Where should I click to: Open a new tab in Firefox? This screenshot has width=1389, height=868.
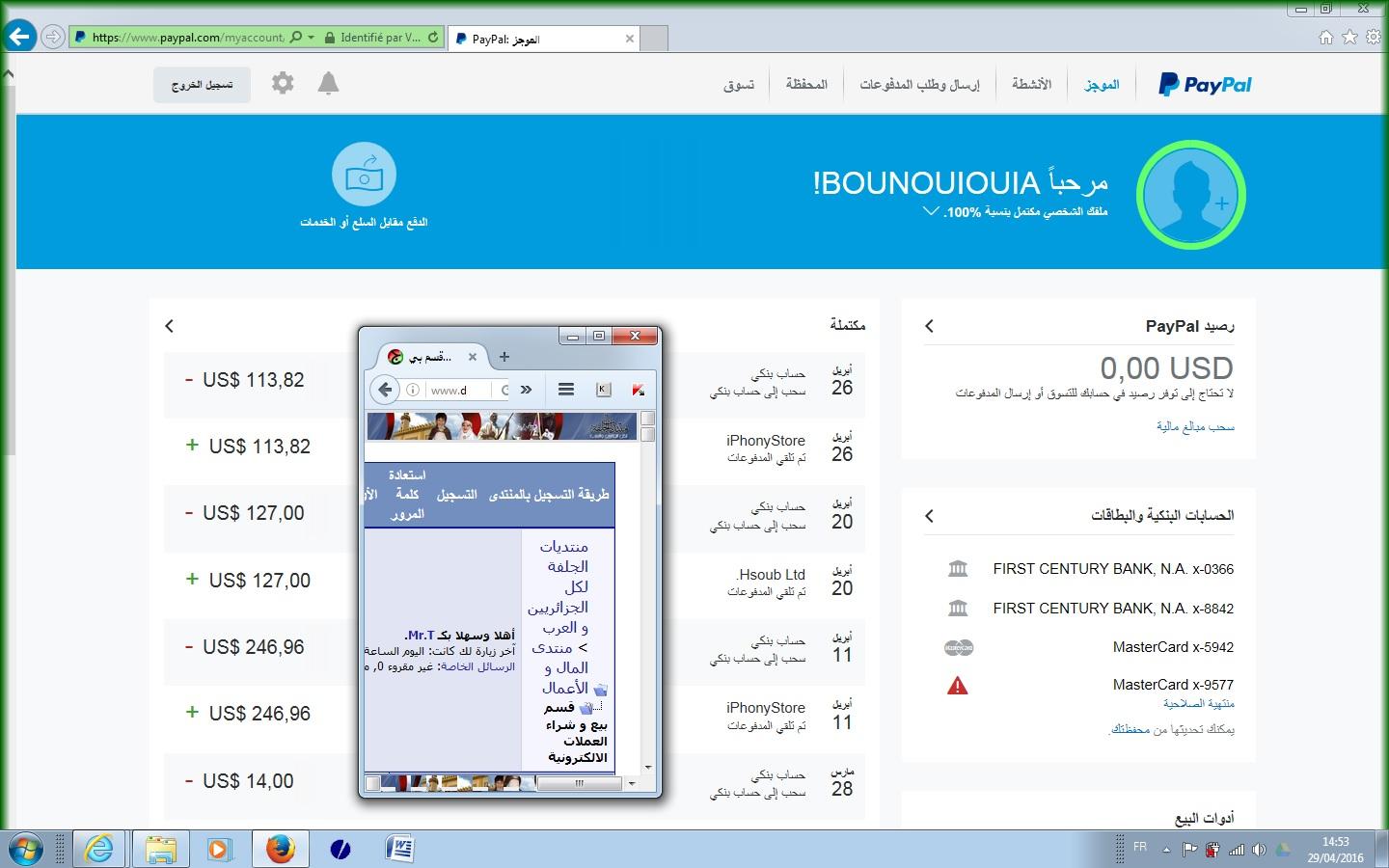pyautogui.click(x=504, y=357)
